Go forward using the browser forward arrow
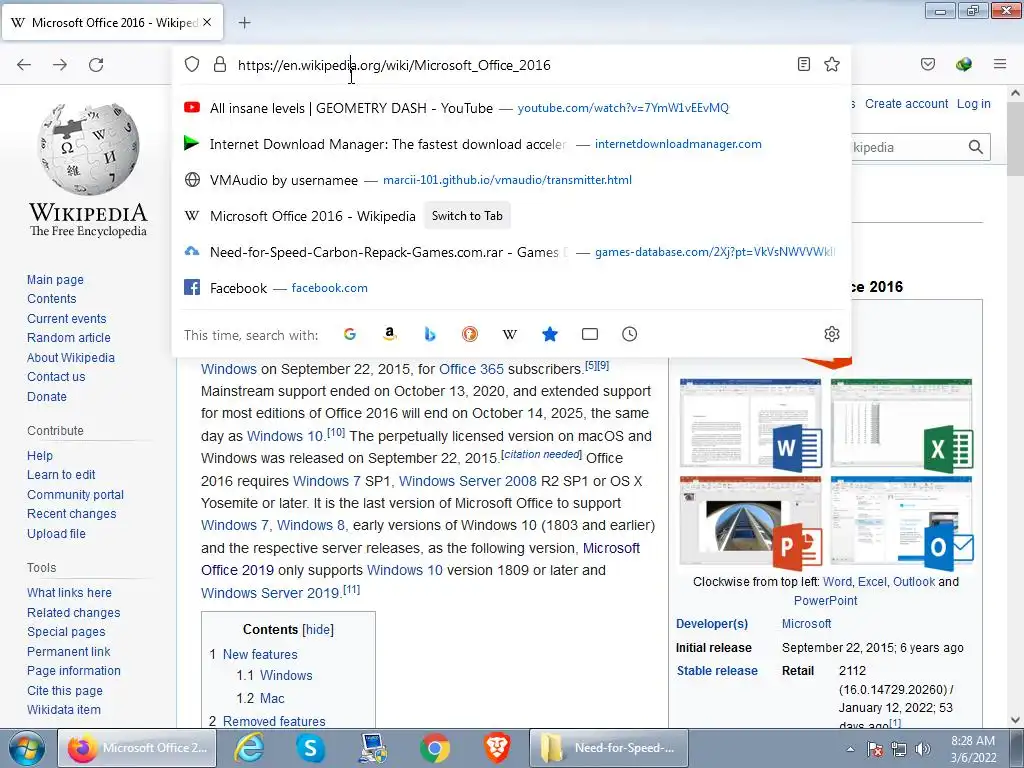 point(60,65)
